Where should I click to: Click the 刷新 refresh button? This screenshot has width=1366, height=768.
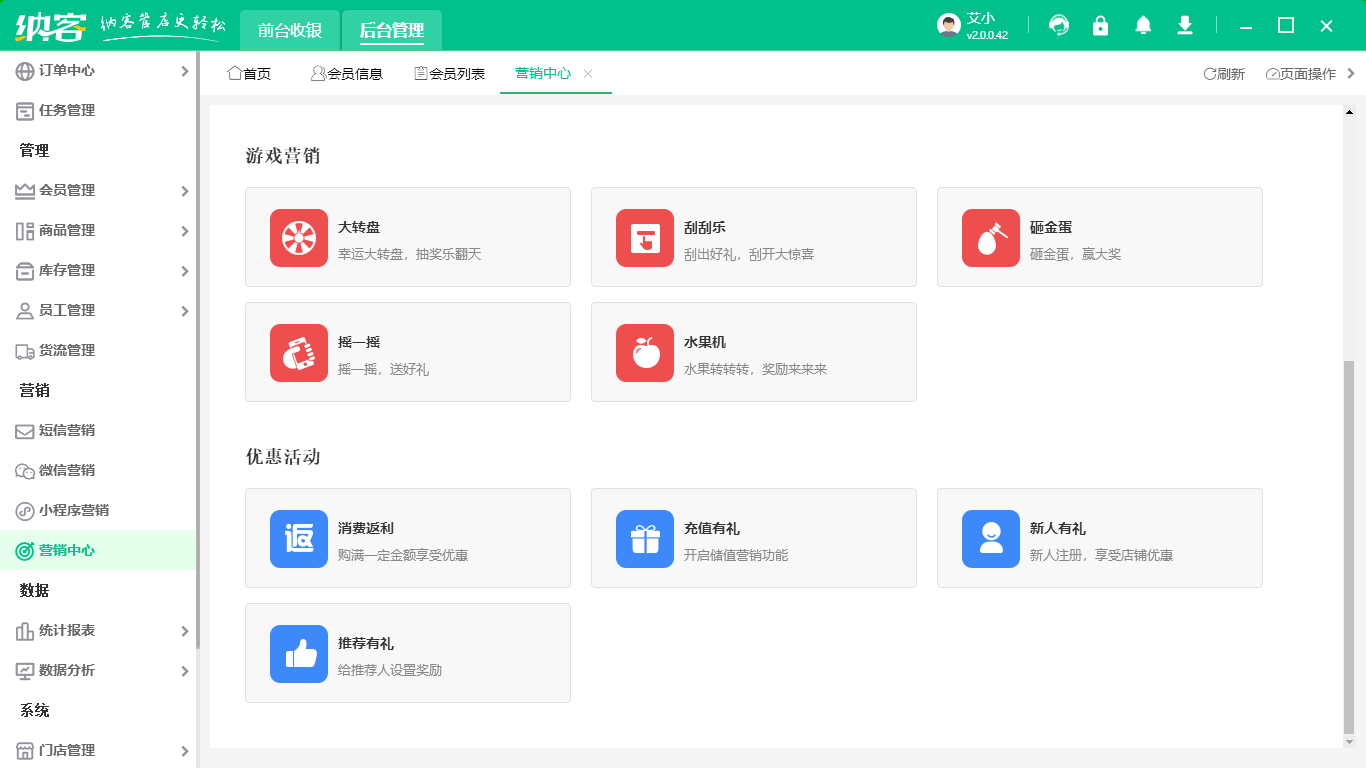tap(1224, 74)
